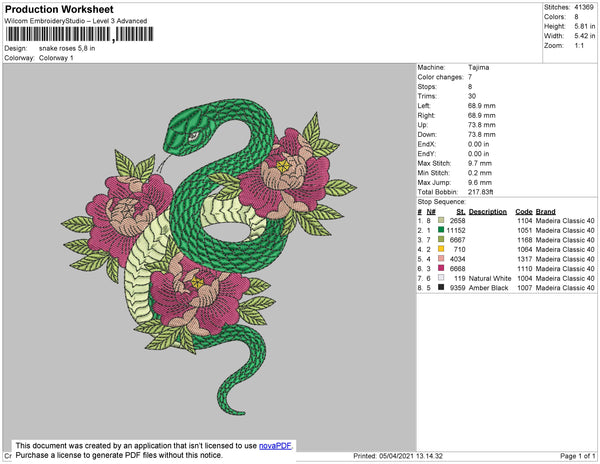Click the black swatch beside Amber Black
Image resolution: width=600 pixels, height=464 pixels.
point(441,287)
